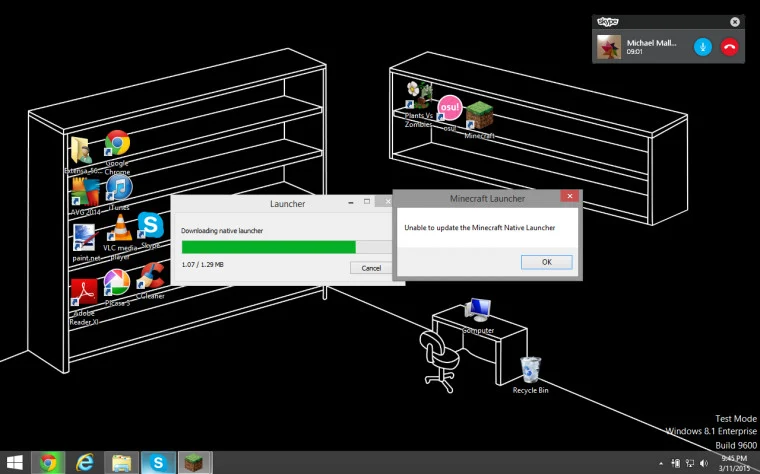Switch to Chrome on the taskbar
Image resolution: width=760 pixels, height=474 pixels.
click(x=48, y=462)
